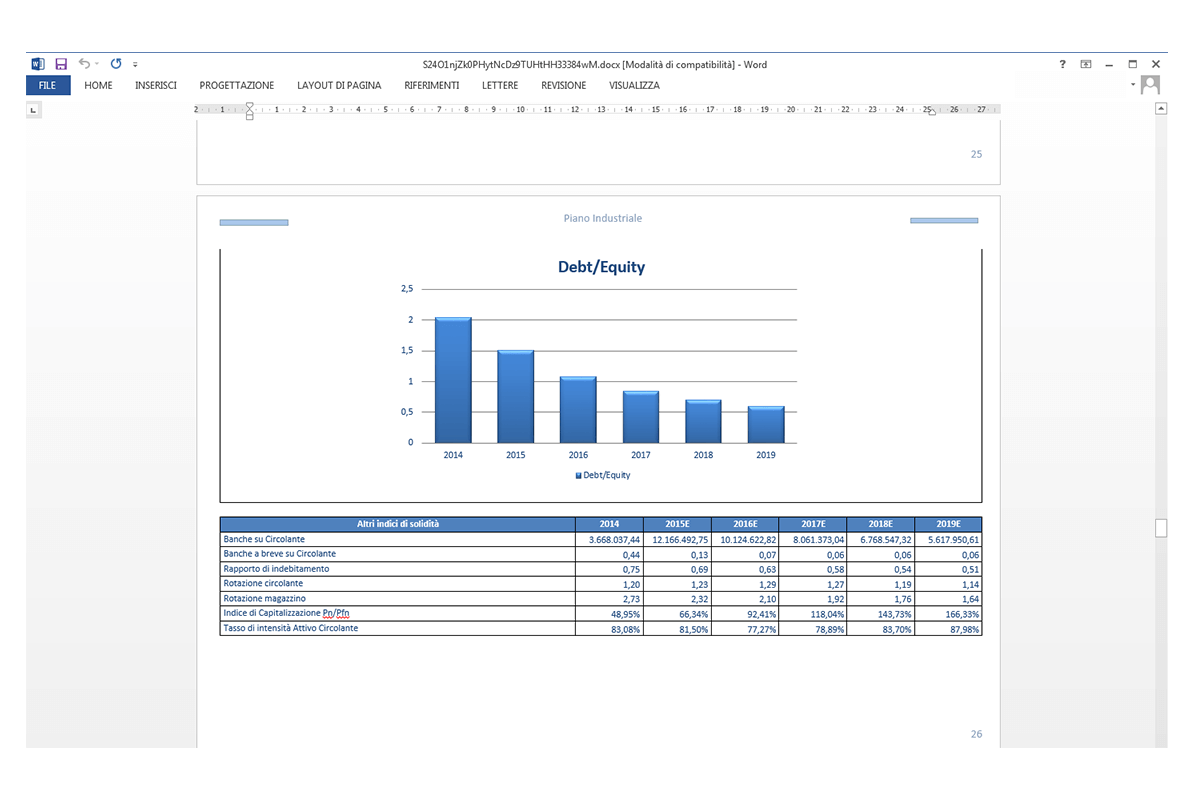The image size is (1193, 800).
Task: Click page number 26 in the footer
Action: [x=976, y=734]
